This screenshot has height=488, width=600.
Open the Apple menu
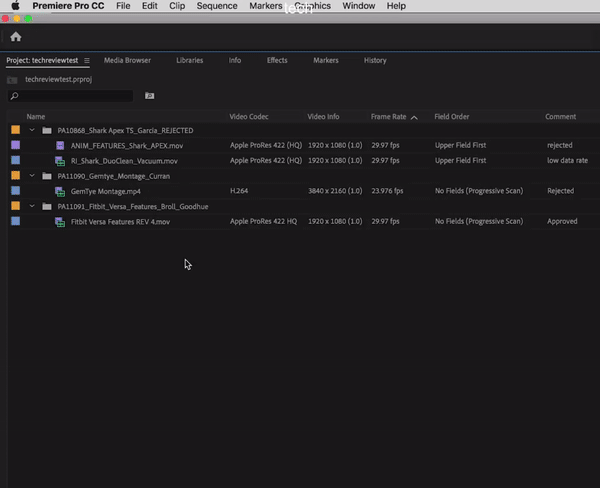point(15,6)
